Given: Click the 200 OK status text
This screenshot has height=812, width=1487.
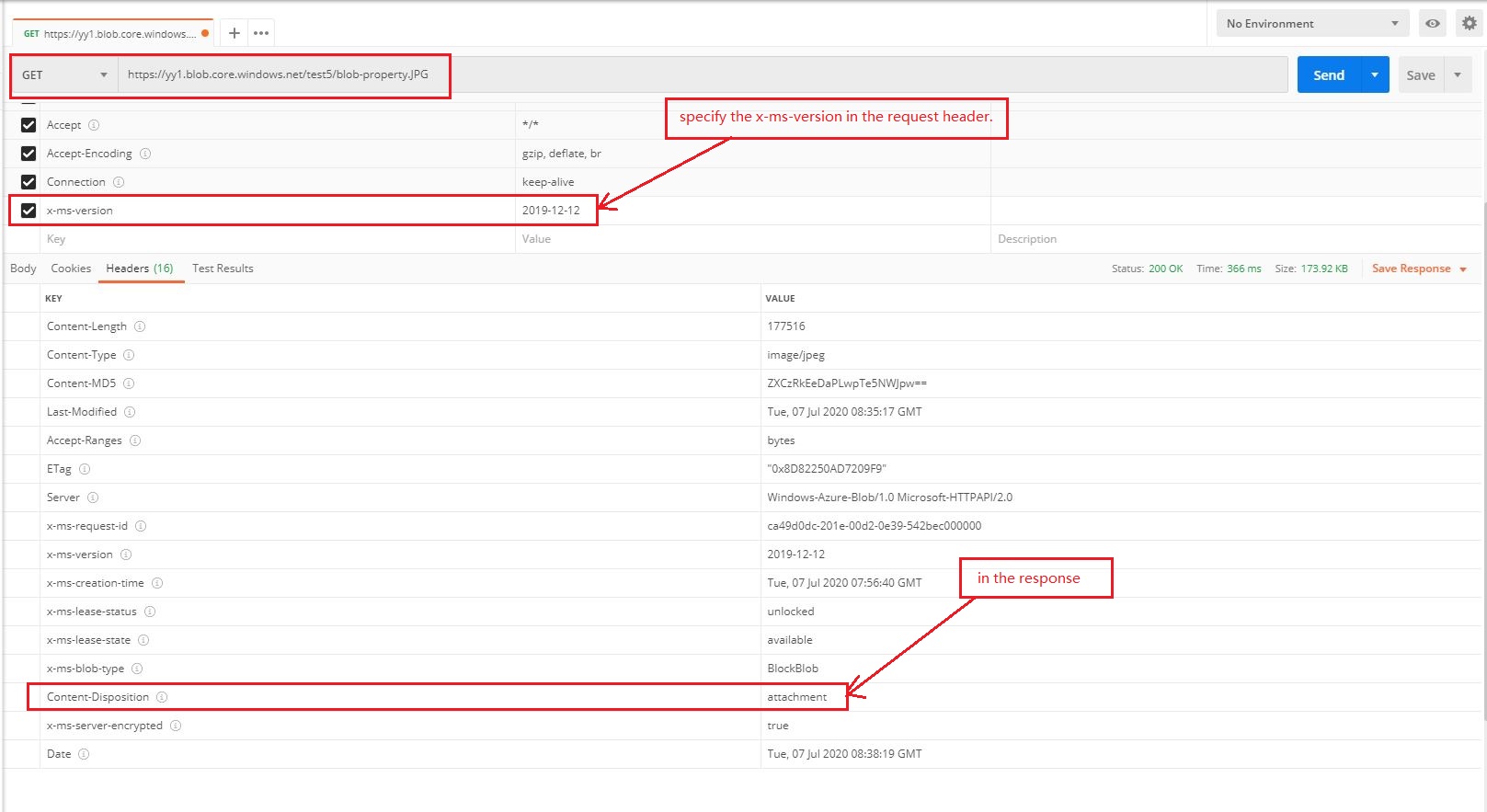Looking at the screenshot, I should 1165,269.
